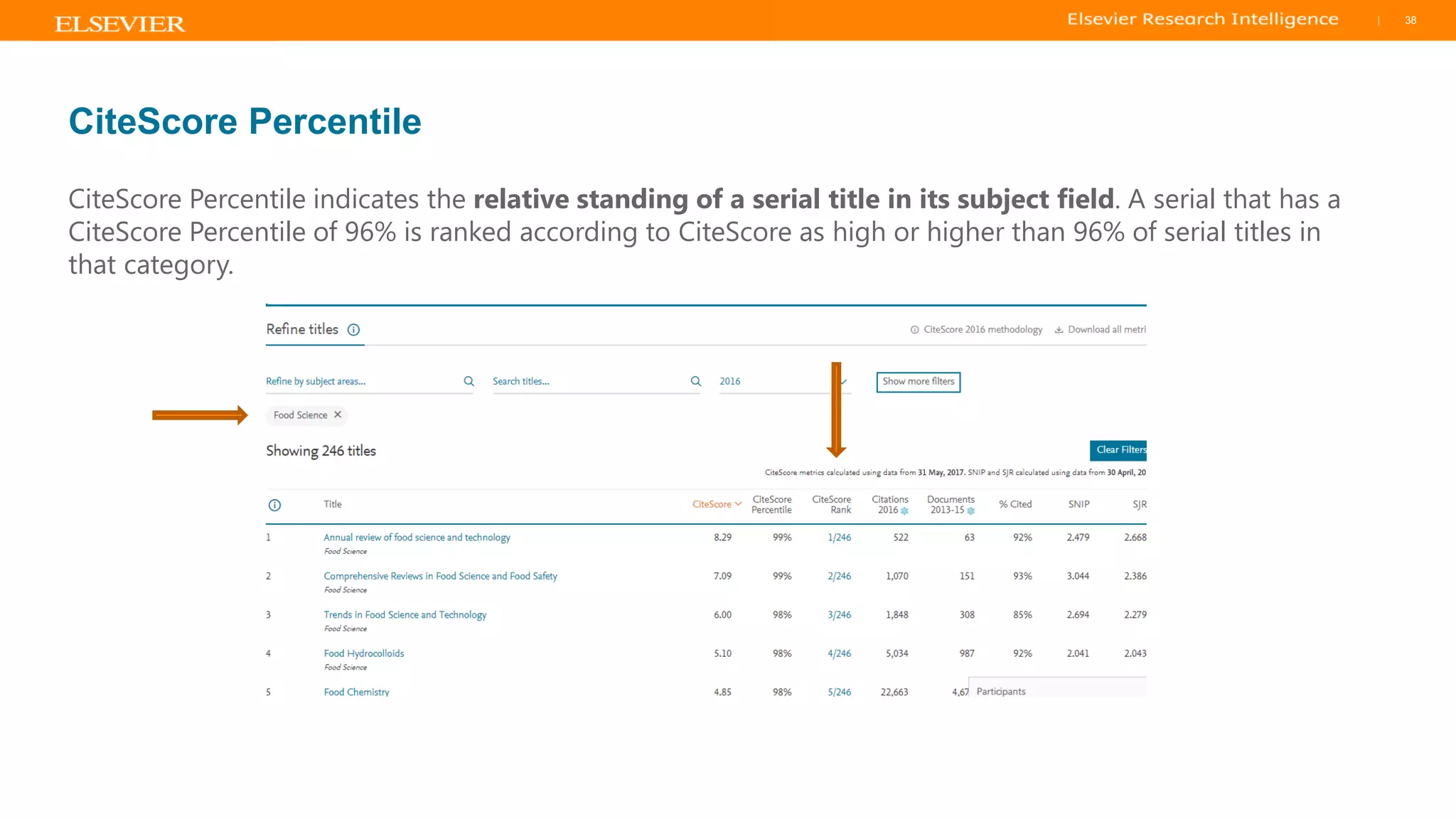1456x819 pixels.
Task: Click the search icon in subject areas field
Action: tap(469, 381)
